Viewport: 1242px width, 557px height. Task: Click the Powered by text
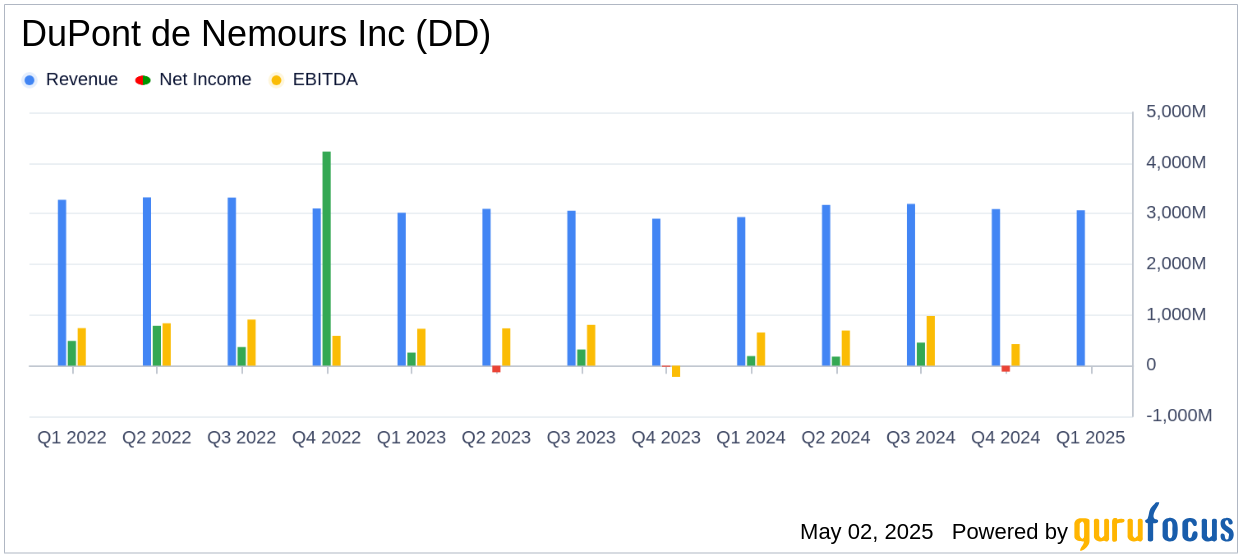coord(1009,532)
